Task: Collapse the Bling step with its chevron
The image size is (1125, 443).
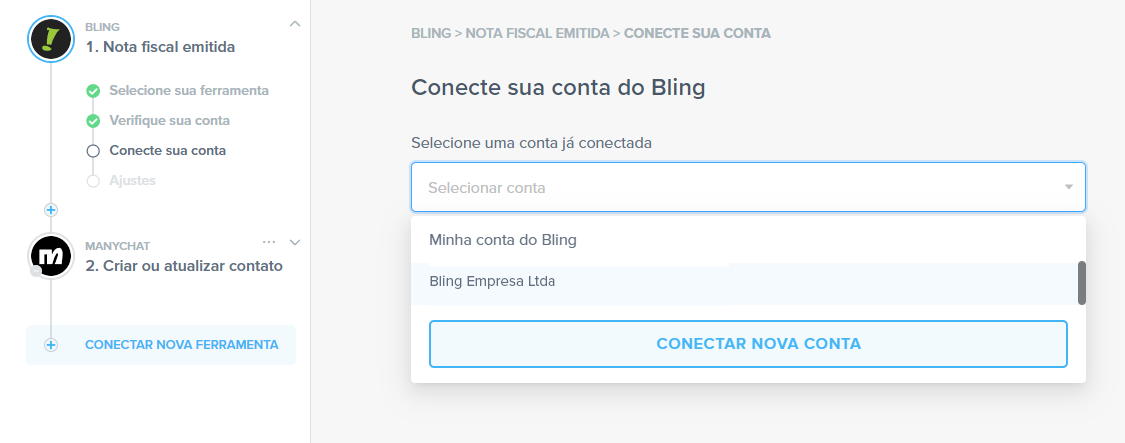Action: coord(294,22)
